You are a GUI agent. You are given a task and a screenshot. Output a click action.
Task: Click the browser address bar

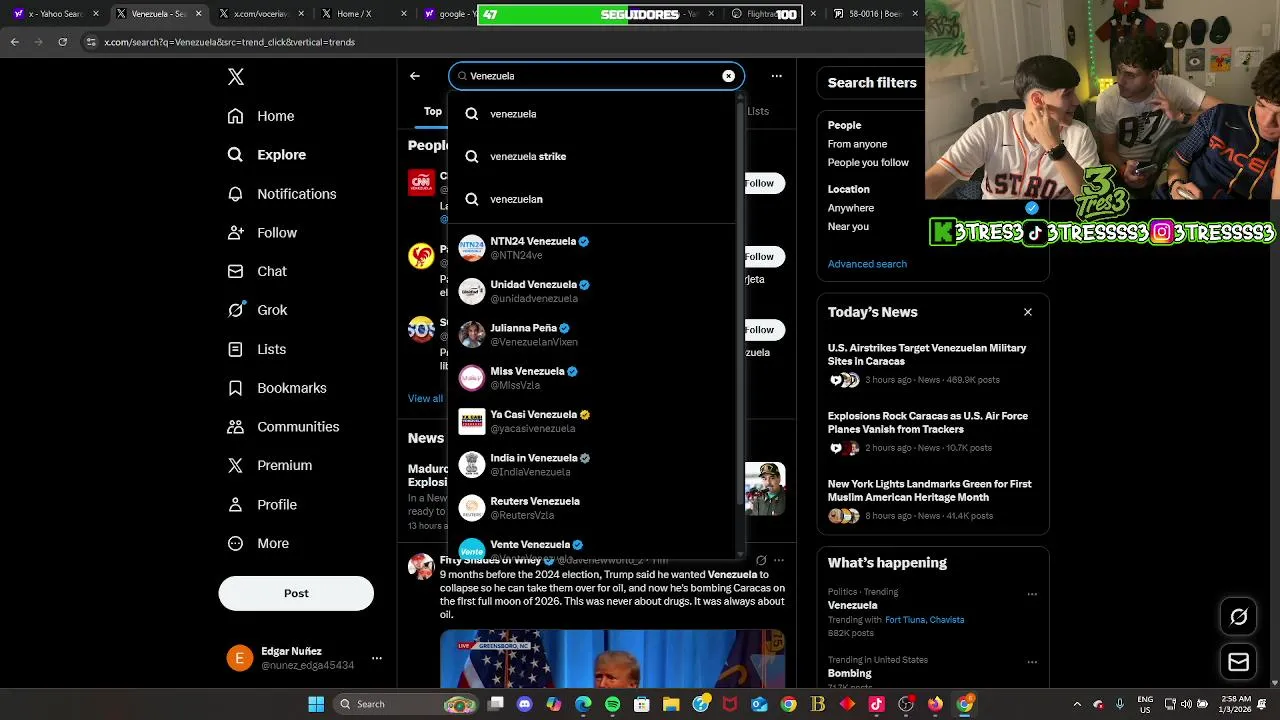[500, 42]
